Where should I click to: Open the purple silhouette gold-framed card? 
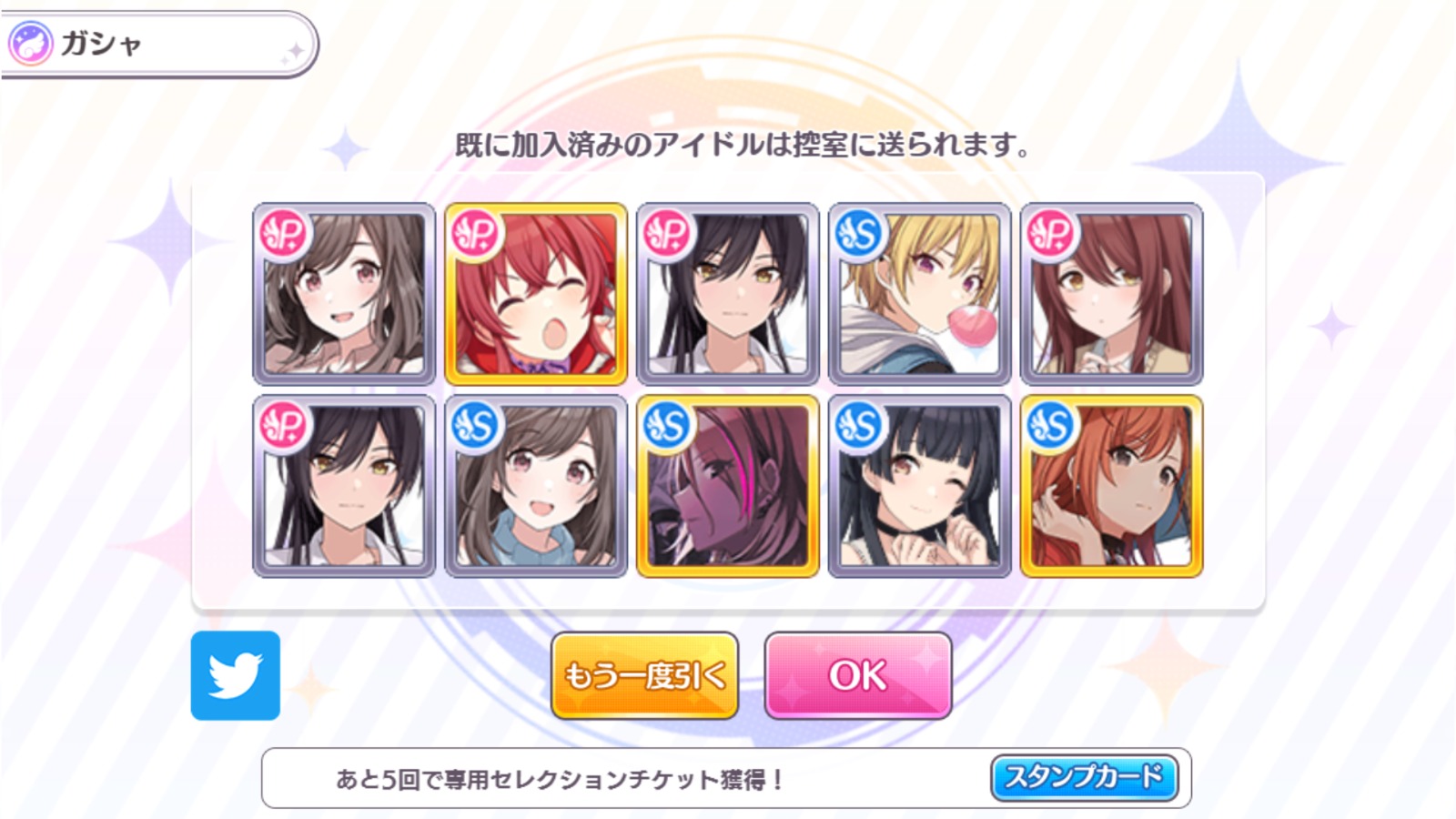[728, 486]
